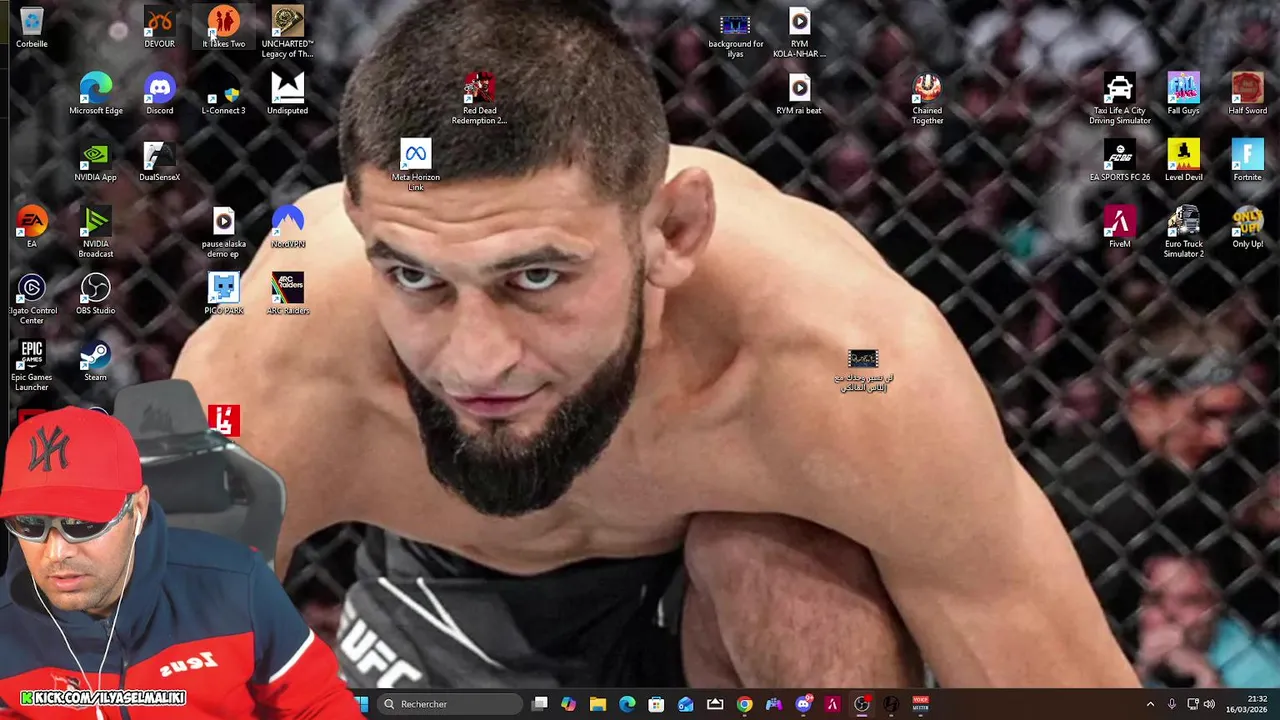Open Outlook mail from the taskbar
The width and height of the screenshot is (1280, 720).
pyautogui.click(x=685, y=704)
